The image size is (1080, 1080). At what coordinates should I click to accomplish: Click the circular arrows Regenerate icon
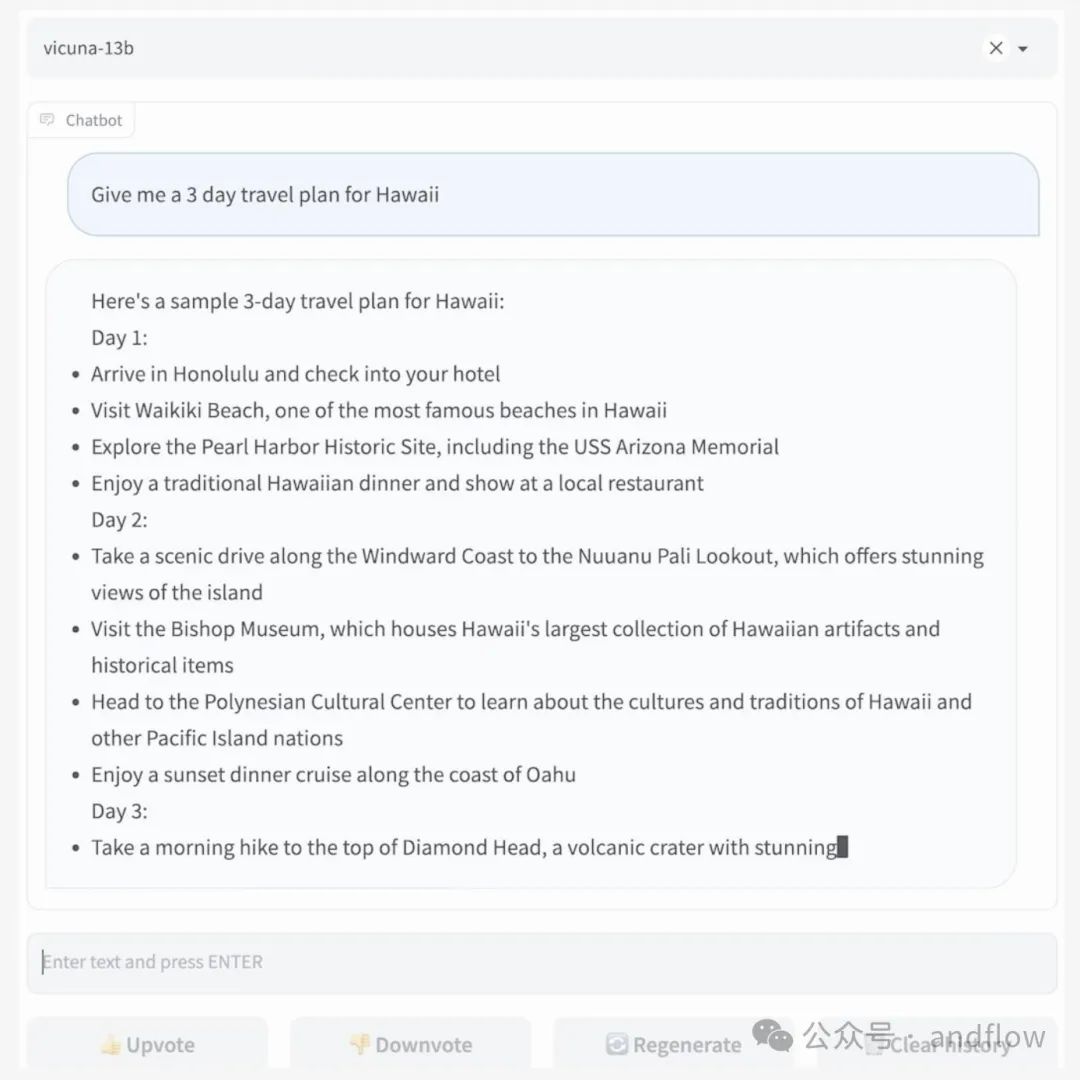(x=616, y=1045)
